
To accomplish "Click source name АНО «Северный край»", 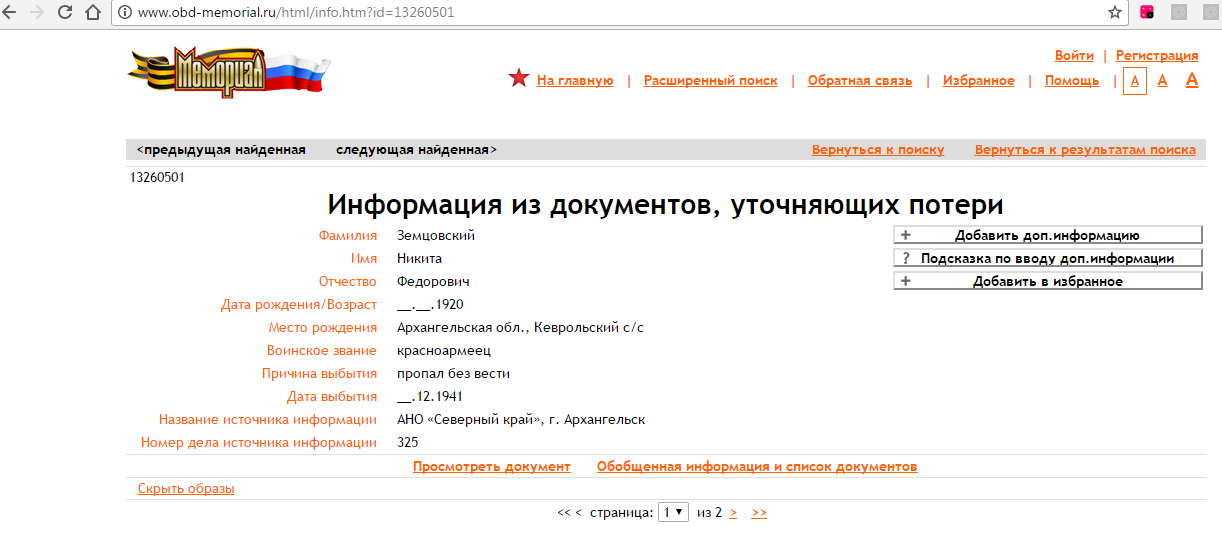I will point(521,420).
